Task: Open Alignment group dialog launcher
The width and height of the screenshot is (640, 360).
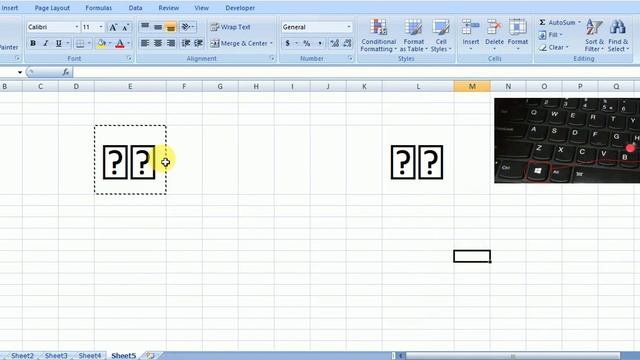Action: coord(272,58)
